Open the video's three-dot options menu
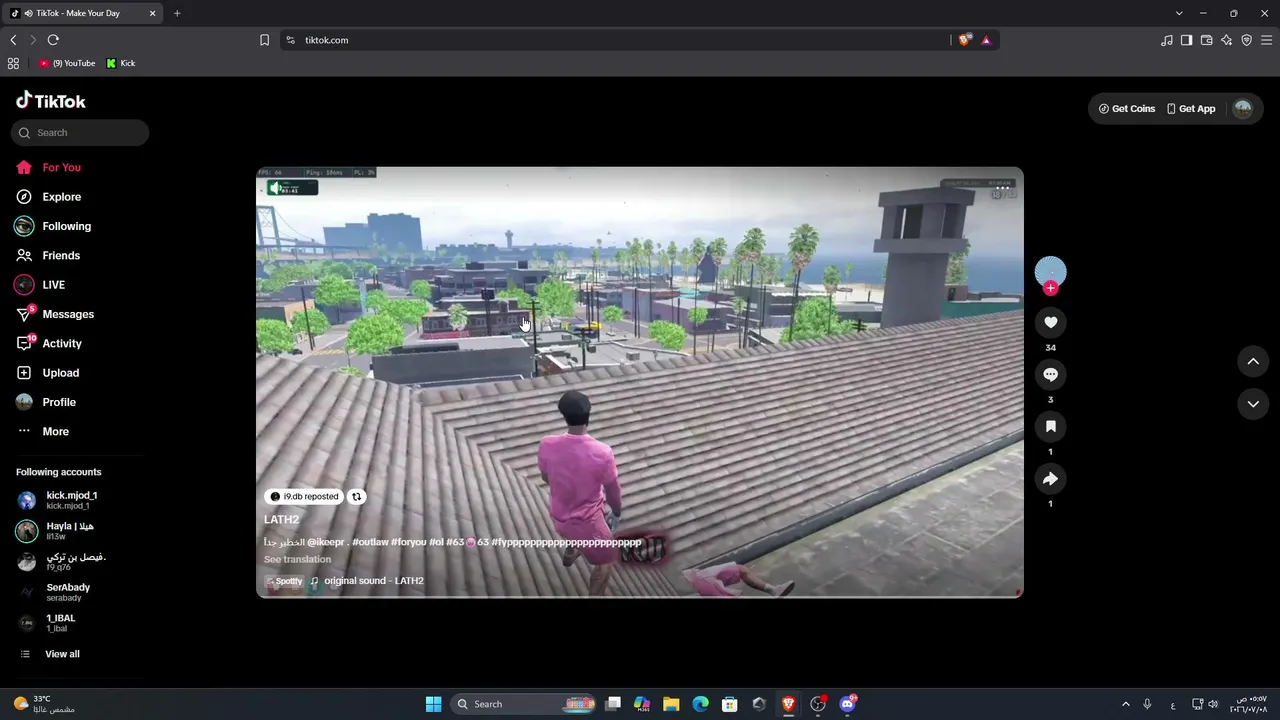This screenshot has width=1280, height=720. click(1003, 187)
